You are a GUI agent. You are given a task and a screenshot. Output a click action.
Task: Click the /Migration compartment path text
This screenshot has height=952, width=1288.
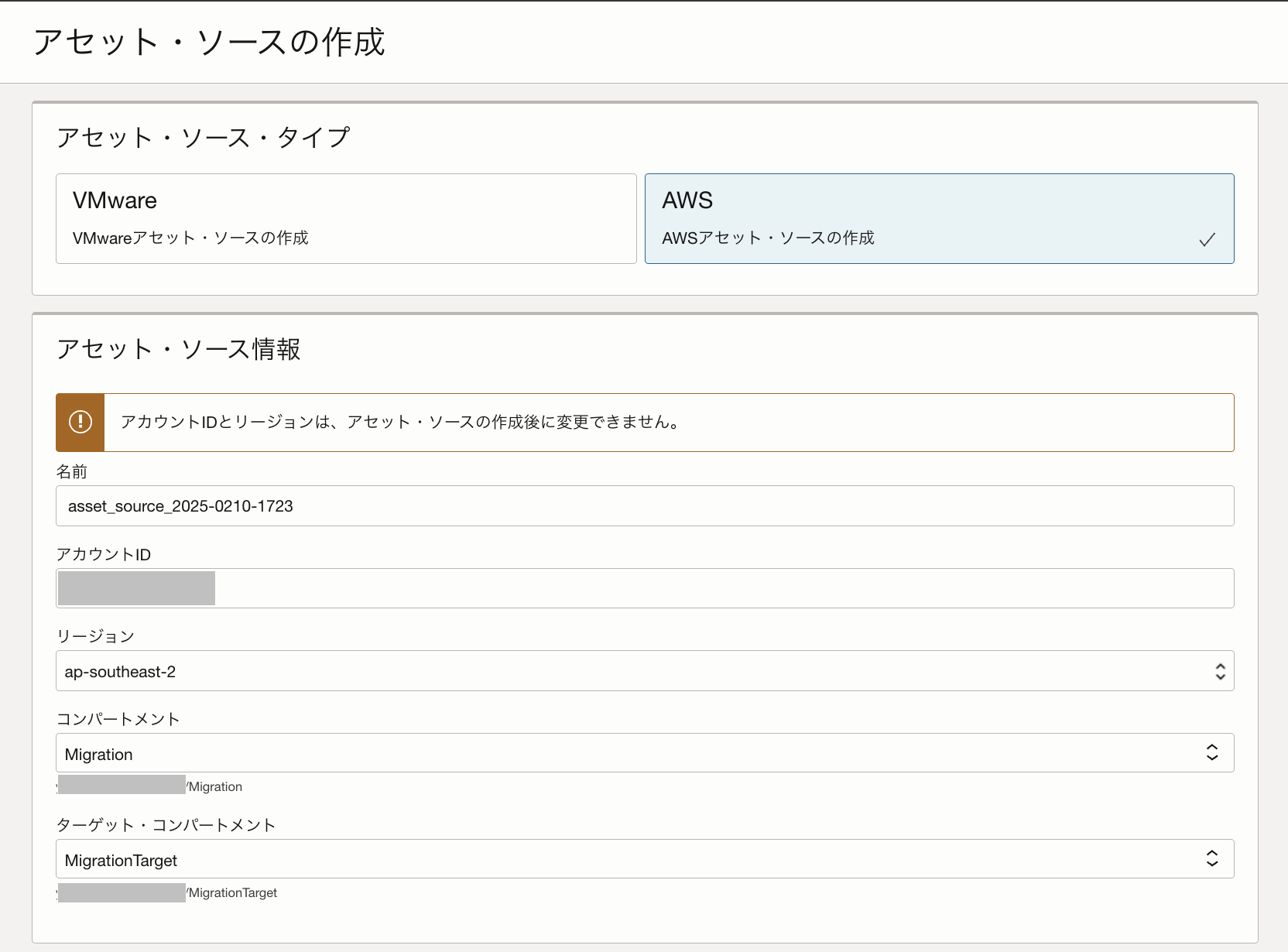tap(214, 786)
